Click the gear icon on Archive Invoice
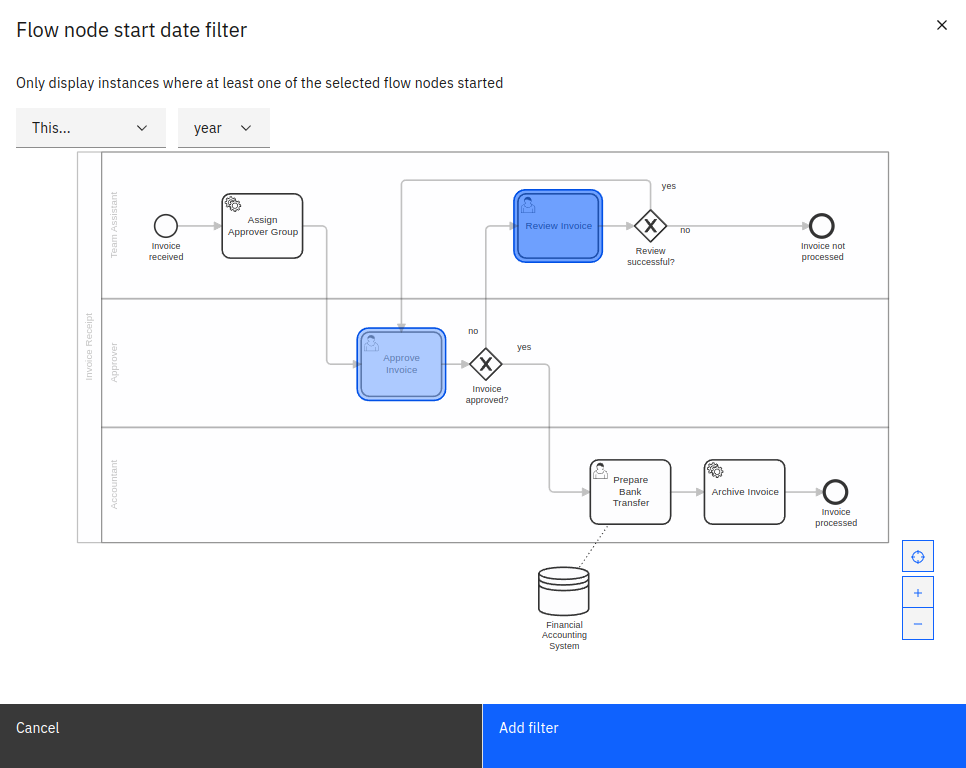 715,470
